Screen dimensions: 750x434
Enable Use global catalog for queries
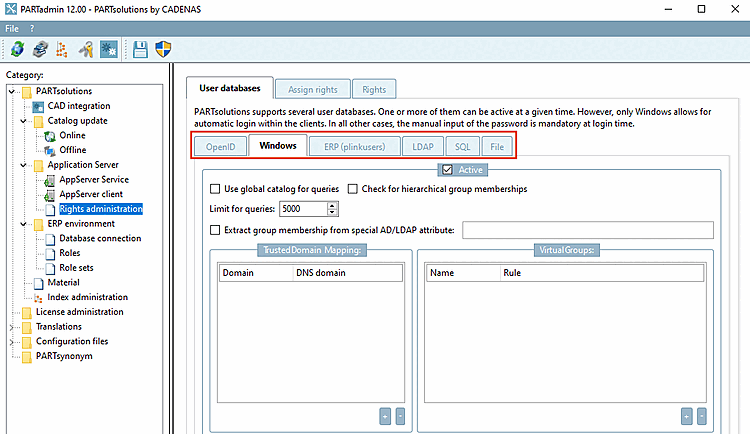pyautogui.click(x=215, y=189)
